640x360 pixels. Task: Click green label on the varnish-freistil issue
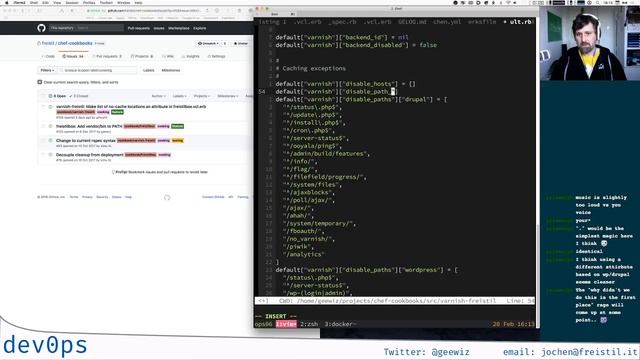117,112
